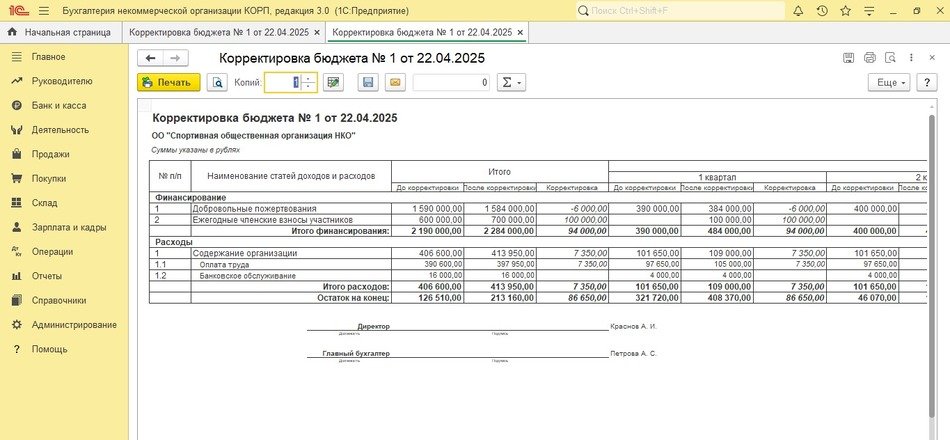Viewport: 950px width, 440px height.
Task: Expand the sum Σ dropdown
Action: (x=512, y=83)
